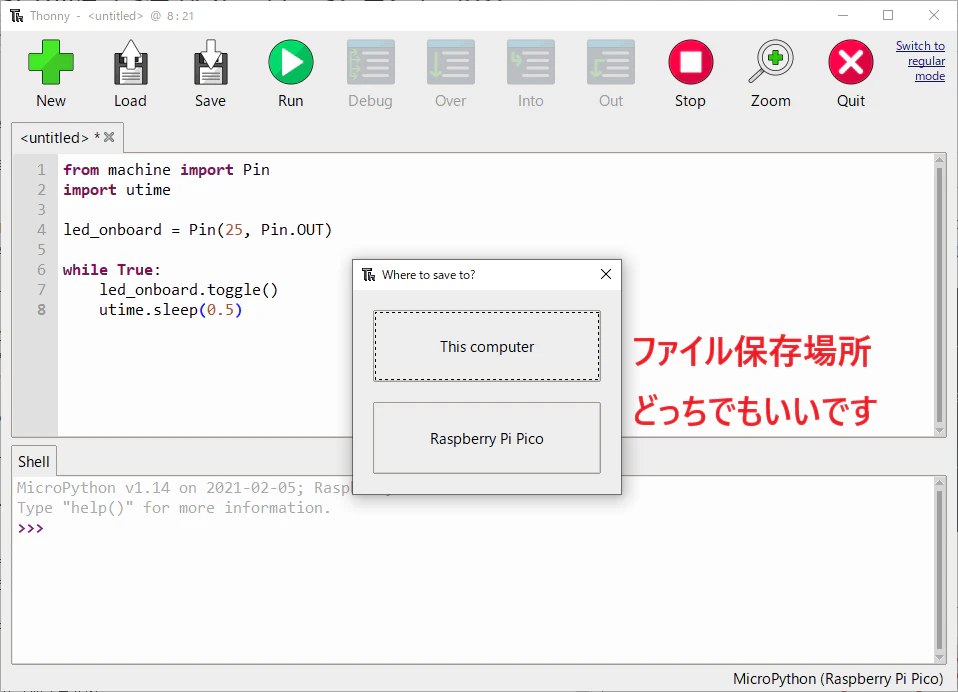Click the Thonny icon in title bar
958x692 pixels.
point(16,15)
